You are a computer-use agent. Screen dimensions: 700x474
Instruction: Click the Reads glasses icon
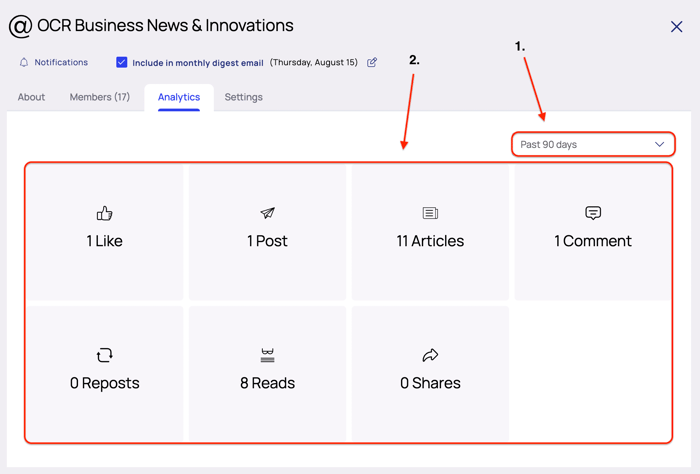tap(267, 355)
